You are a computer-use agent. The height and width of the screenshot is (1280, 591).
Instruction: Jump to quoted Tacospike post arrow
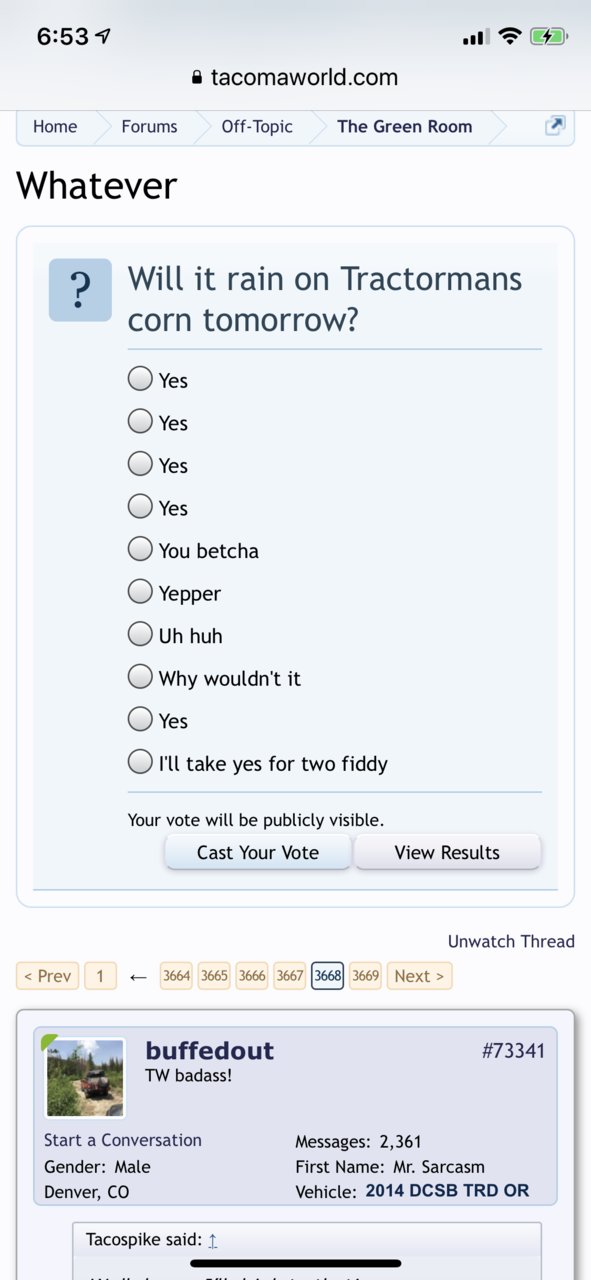(x=213, y=1240)
